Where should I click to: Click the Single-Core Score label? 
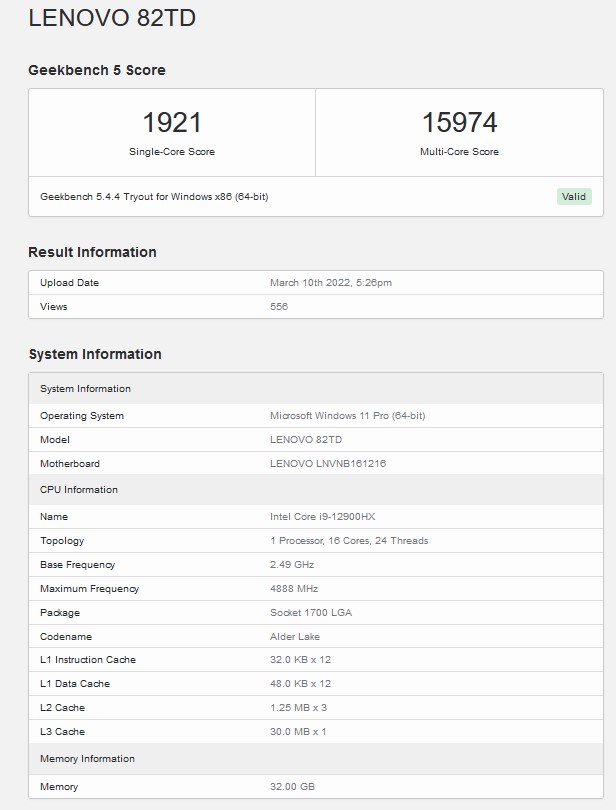point(172,152)
